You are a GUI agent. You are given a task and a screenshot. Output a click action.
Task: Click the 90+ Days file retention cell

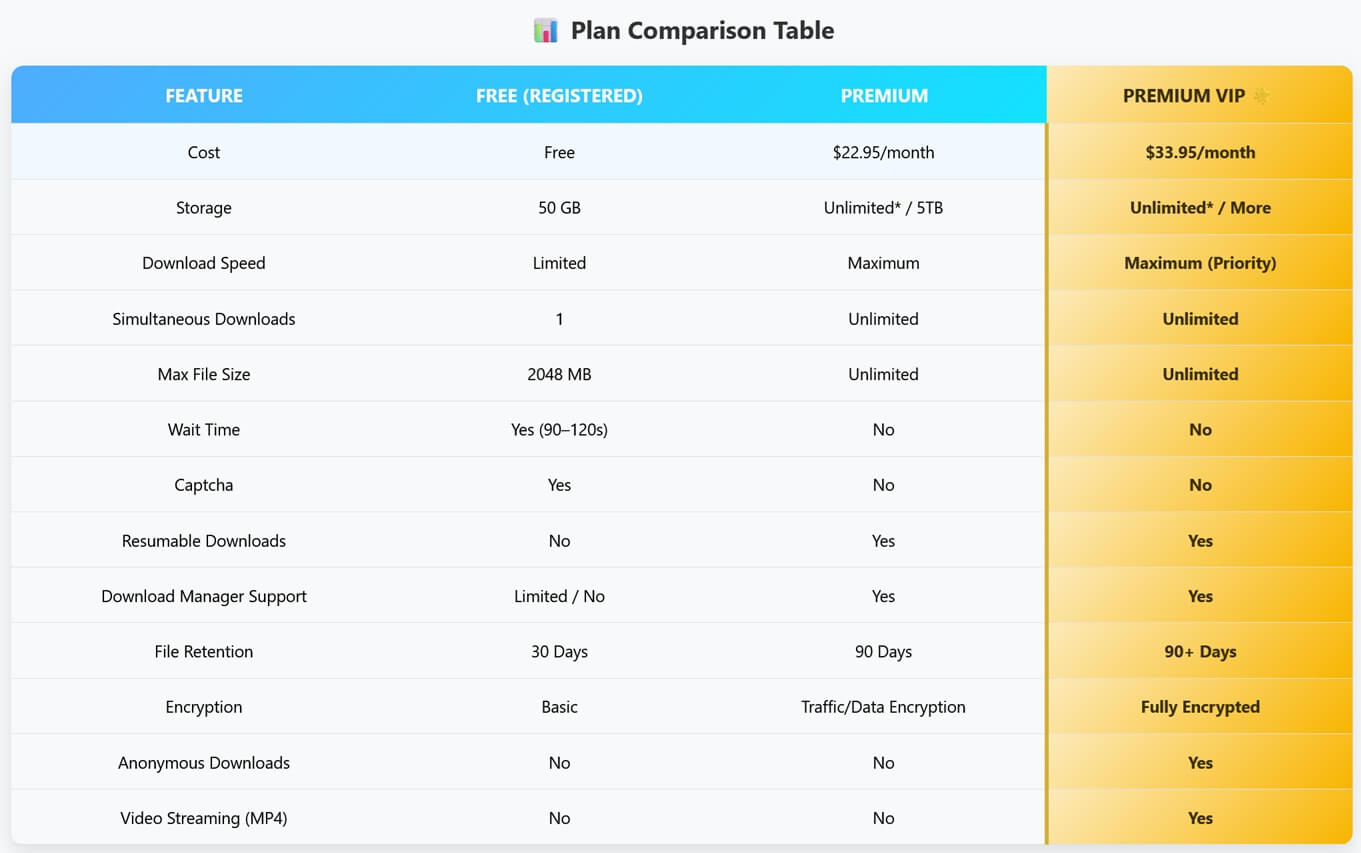click(1200, 652)
